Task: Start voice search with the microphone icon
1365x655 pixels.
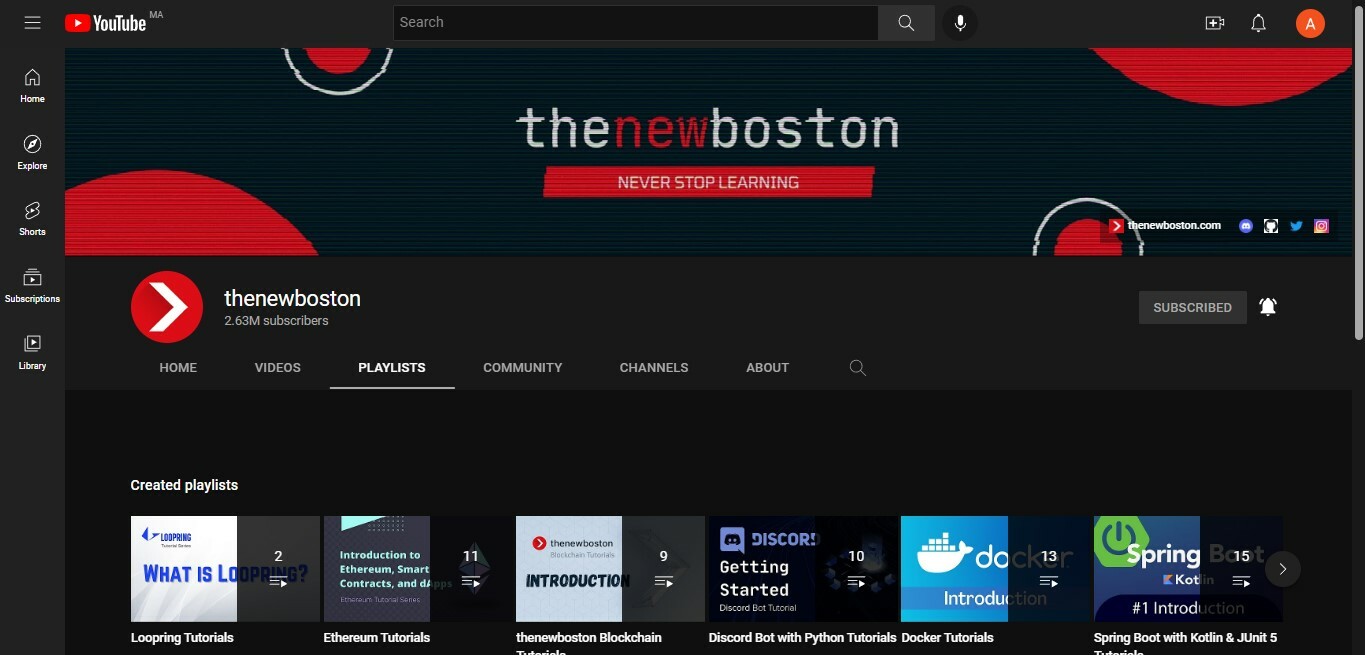Action: pyautogui.click(x=959, y=22)
